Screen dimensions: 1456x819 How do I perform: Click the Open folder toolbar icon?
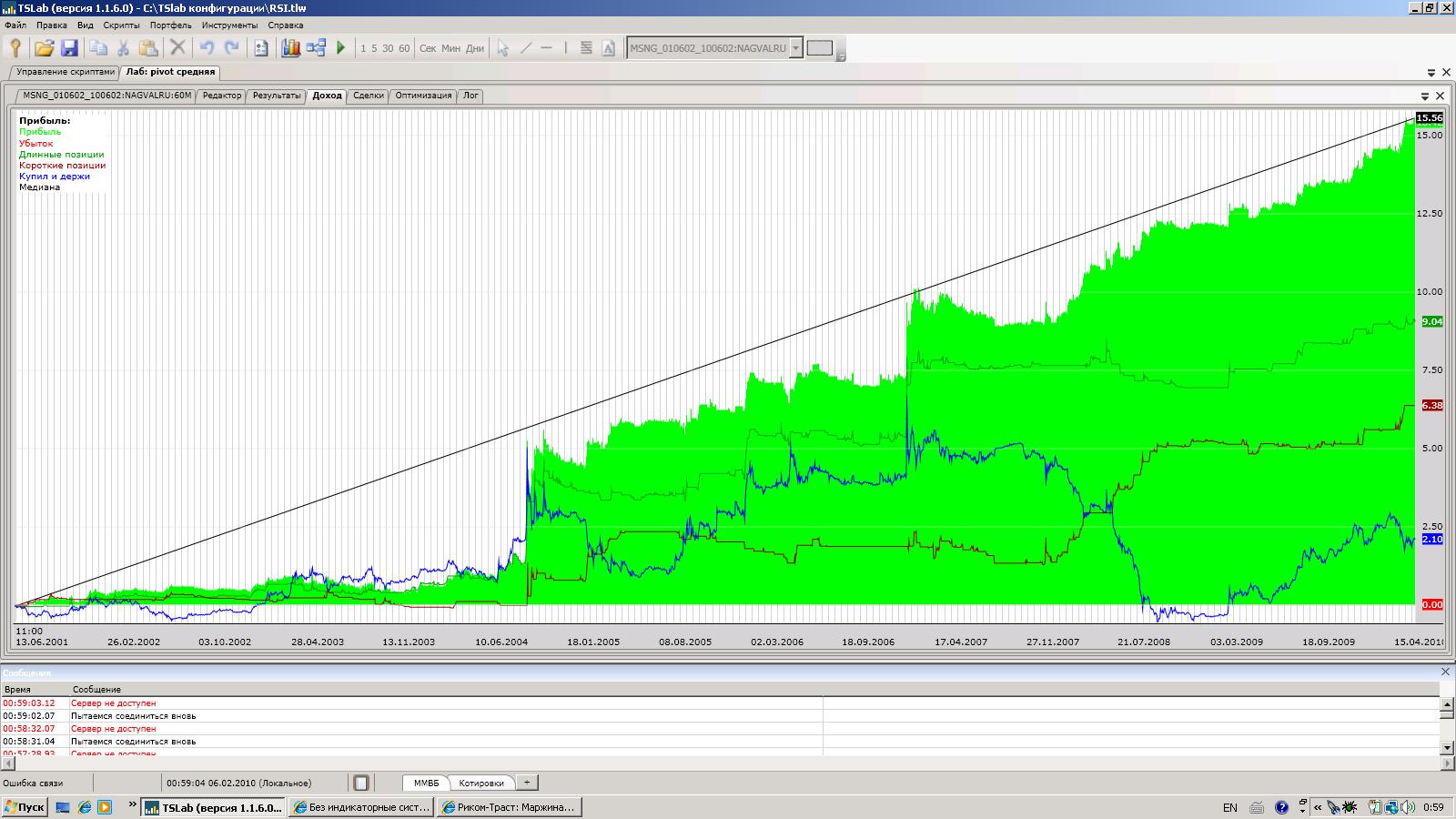tap(44, 48)
